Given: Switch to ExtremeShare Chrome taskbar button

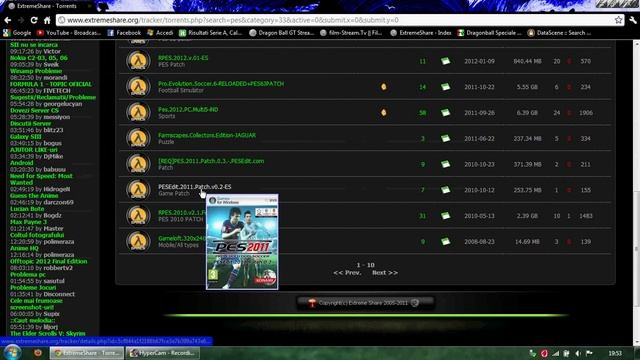Looking at the screenshot, I should click(87, 353).
